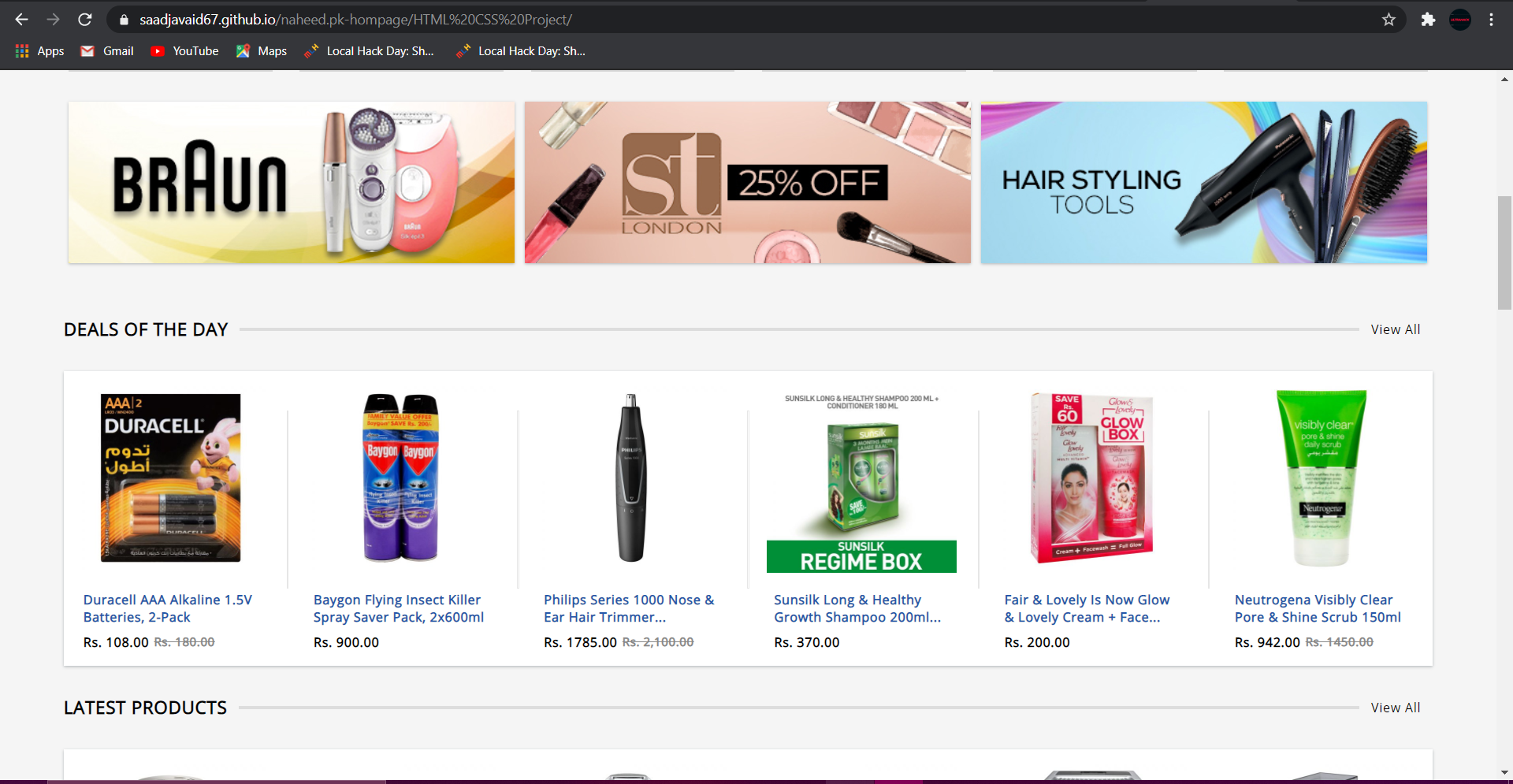This screenshot has height=784, width=1513.
Task: Click the scrollbar down arrow
Action: pyautogui.click(x=1504, y=772)
